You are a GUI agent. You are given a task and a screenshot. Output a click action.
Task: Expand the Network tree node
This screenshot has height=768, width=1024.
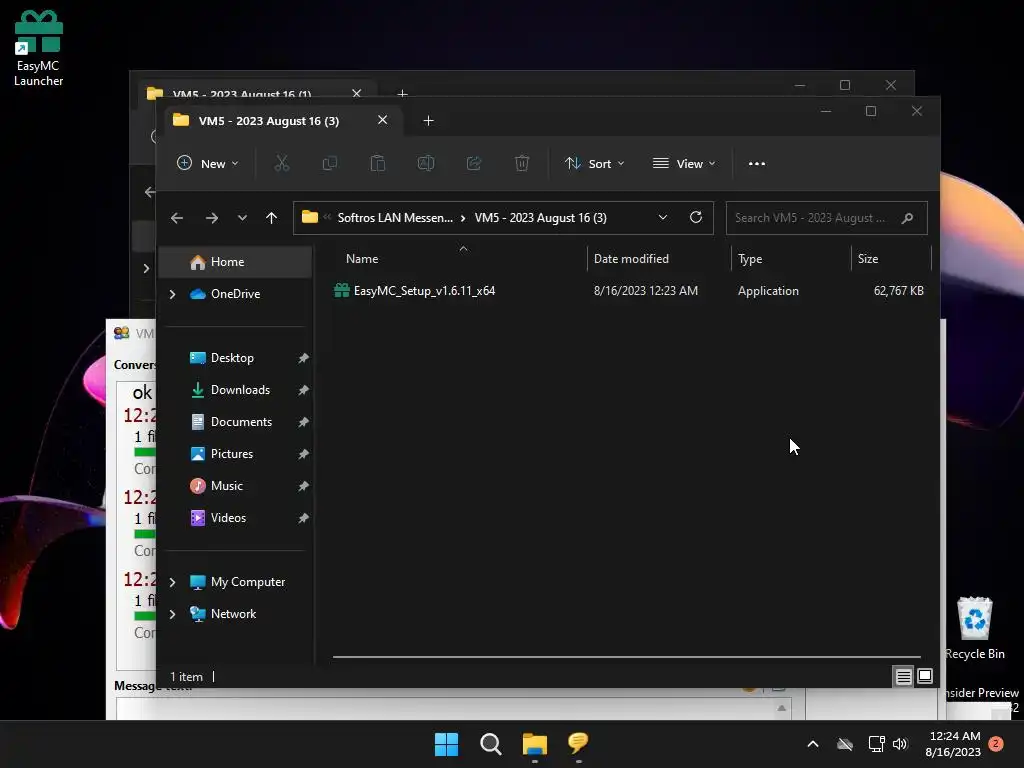point(172,615)
